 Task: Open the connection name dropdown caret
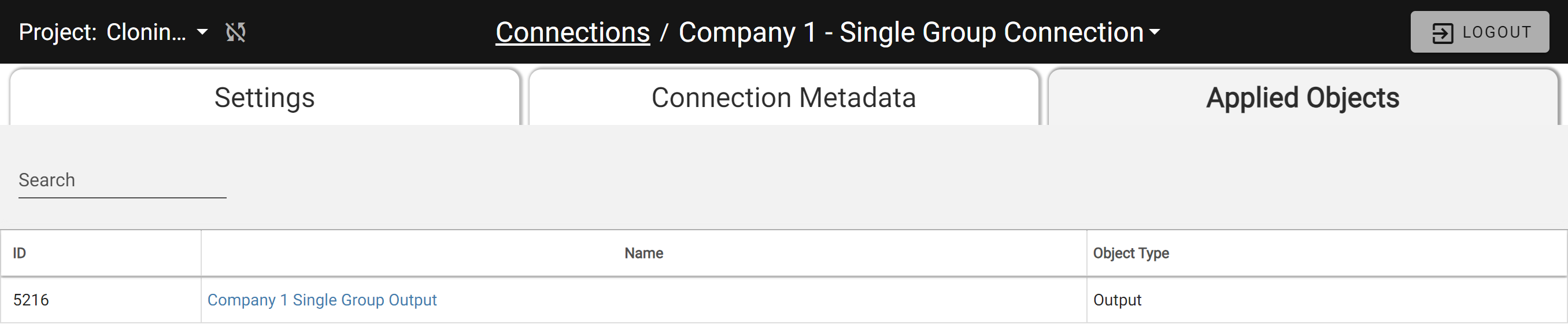(1154, 32)
